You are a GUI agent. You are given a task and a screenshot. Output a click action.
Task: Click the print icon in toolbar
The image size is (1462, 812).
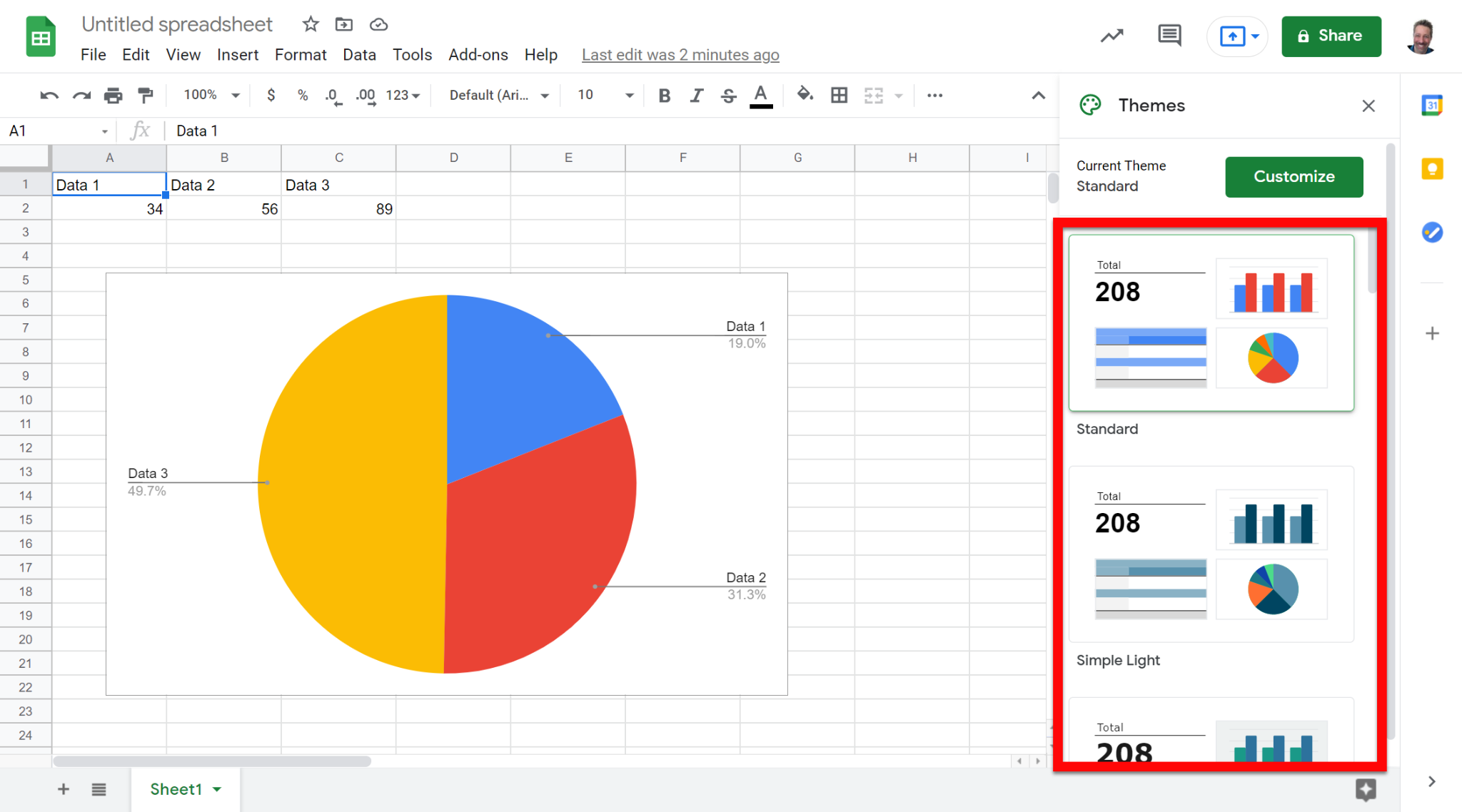click(113, 95)
